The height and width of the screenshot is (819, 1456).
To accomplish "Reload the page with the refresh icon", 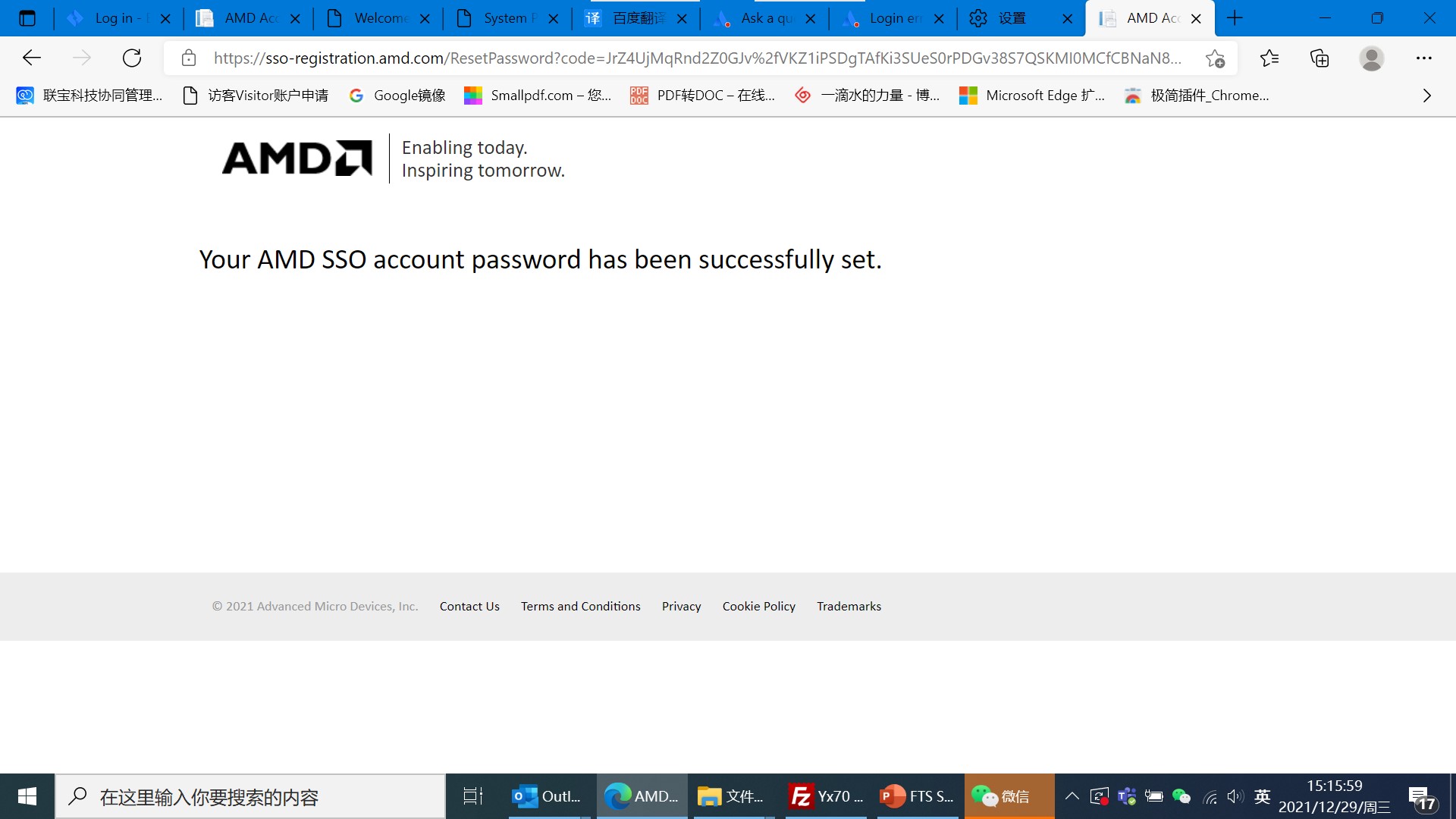I will tap(132, 58).
